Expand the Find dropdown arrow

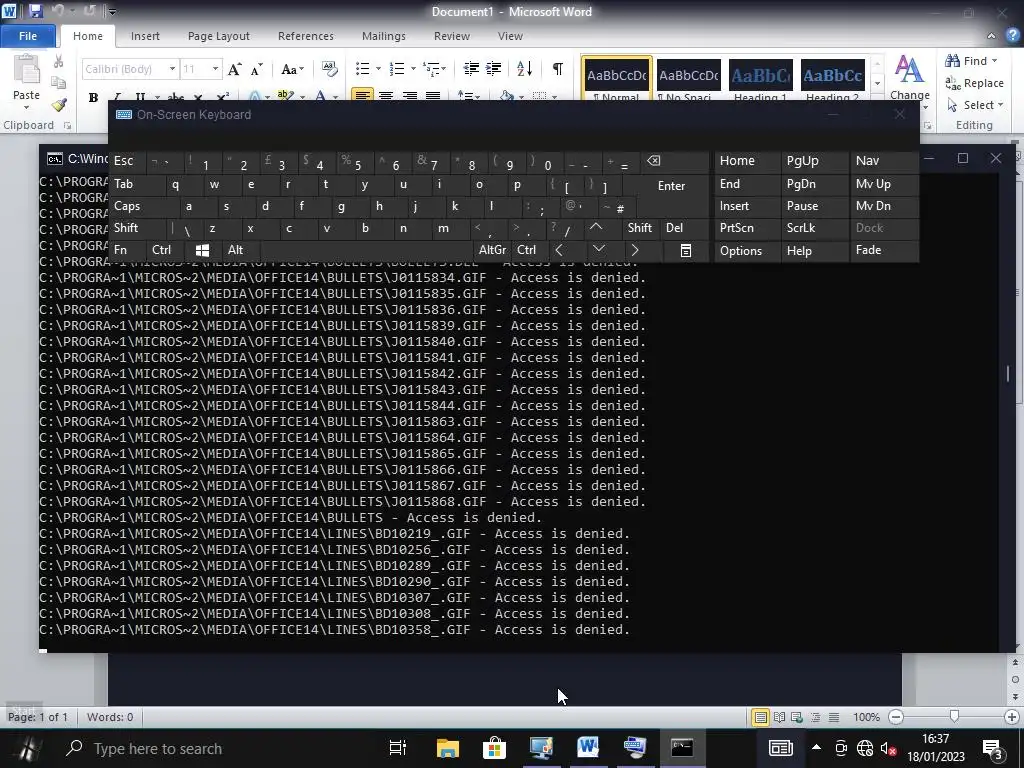(995, 61)
